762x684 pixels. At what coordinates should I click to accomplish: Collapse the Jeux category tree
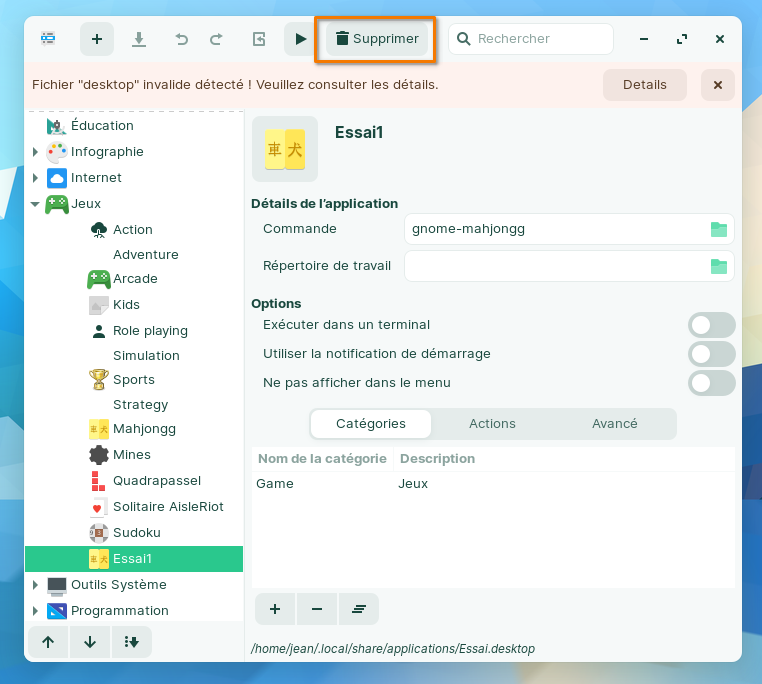point(35,204)
